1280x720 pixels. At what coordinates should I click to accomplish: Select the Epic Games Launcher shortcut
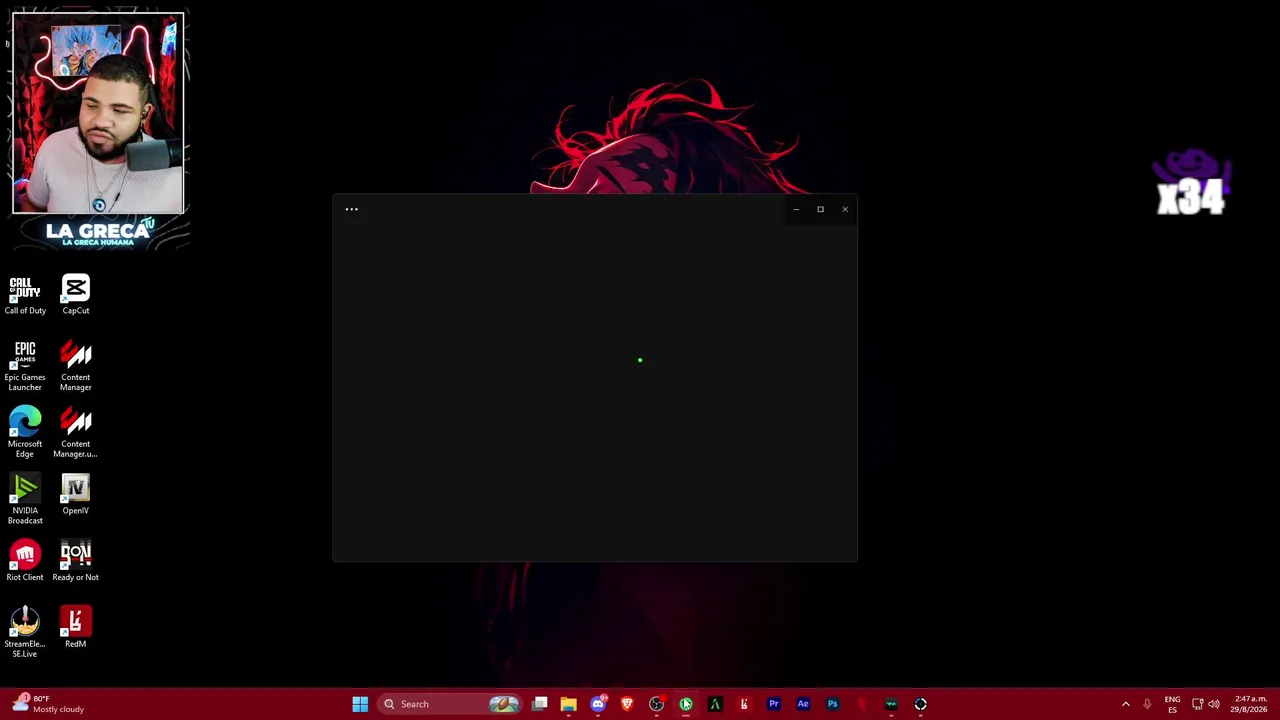25,366
